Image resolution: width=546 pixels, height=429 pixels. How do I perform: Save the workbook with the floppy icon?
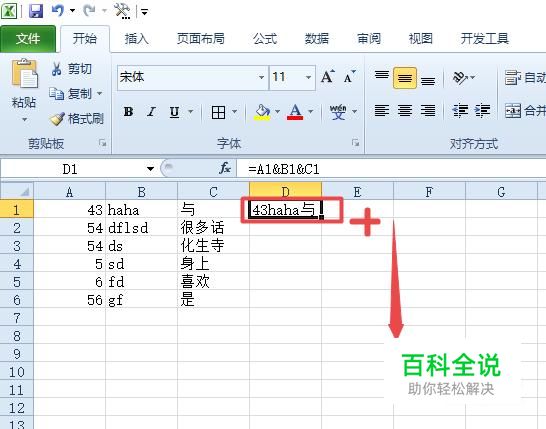pos(36,11)
